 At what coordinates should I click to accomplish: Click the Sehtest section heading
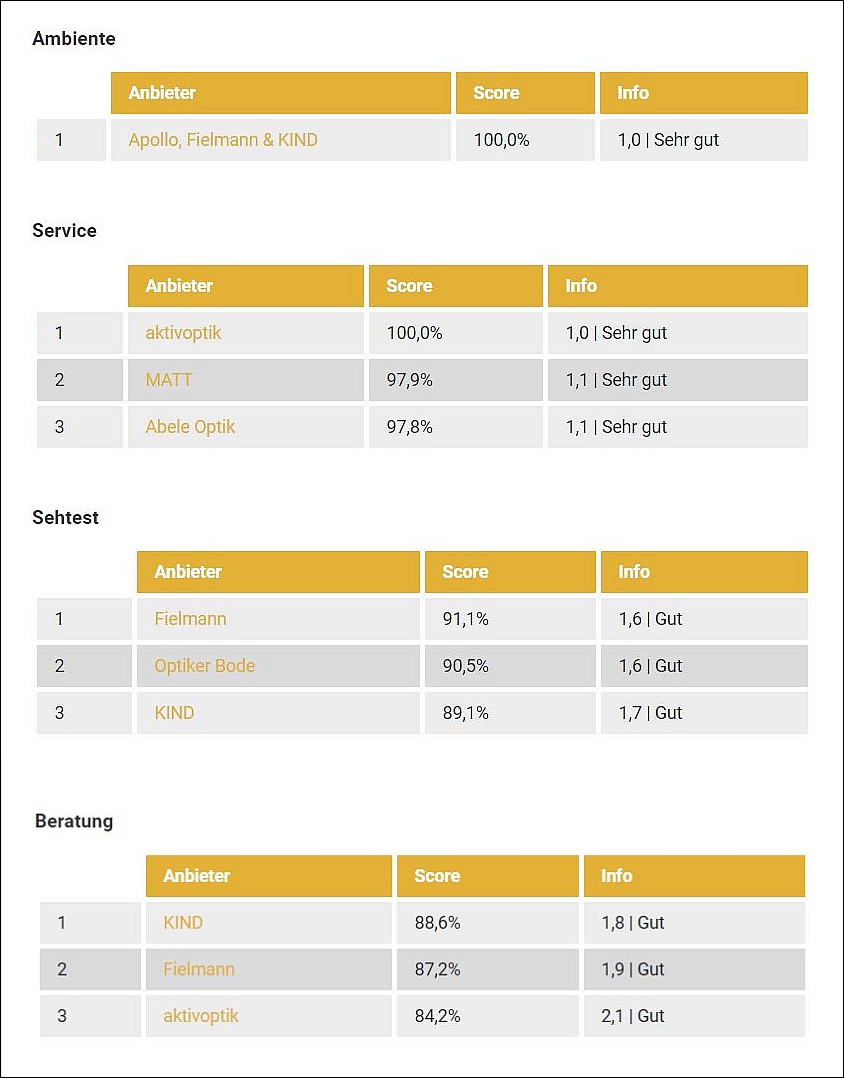coord(66,518)
